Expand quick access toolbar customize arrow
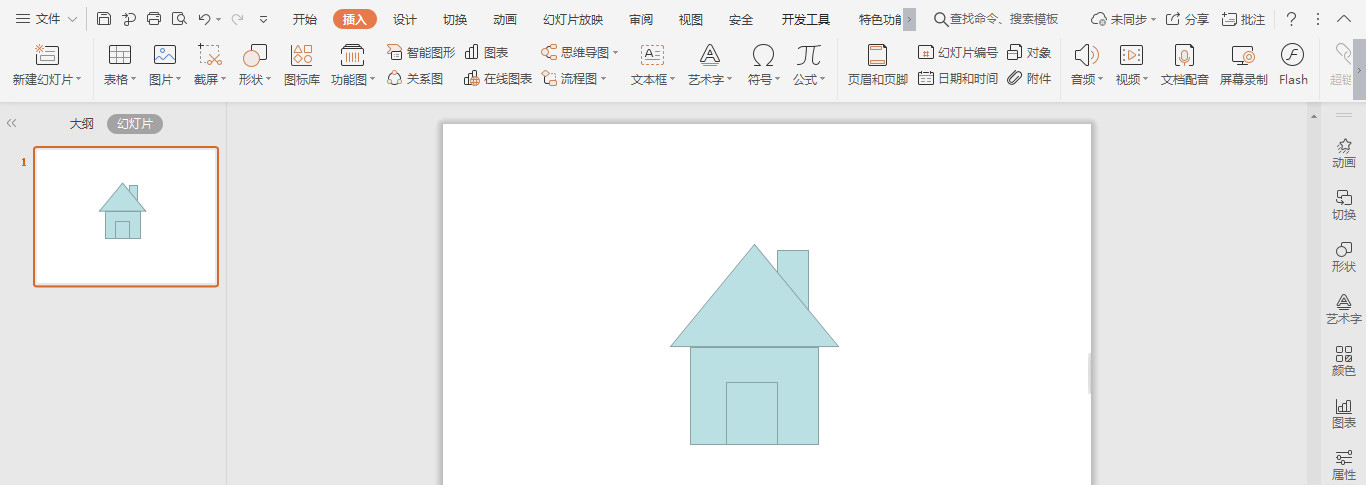Viewport: 1366px width, 485px height. (x=263, y=19)
